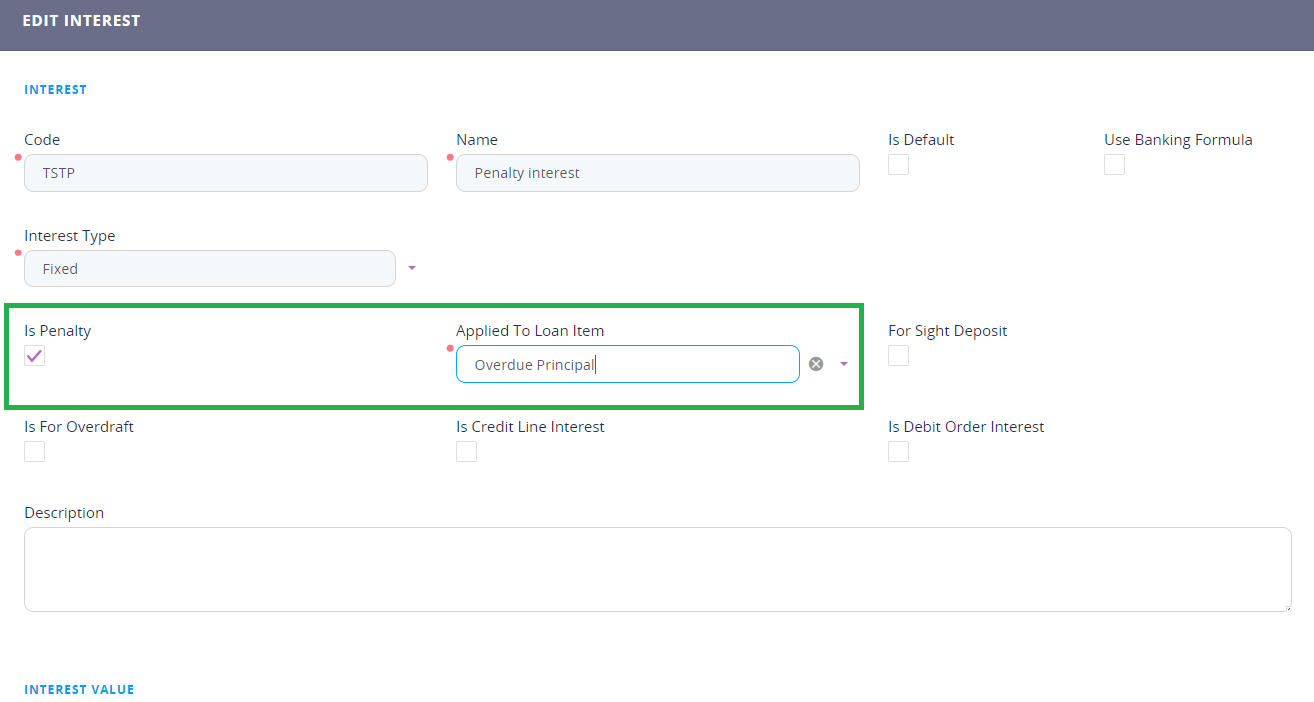Click the INTEREST section heading
The height and width of the screenshot is (702, 1314).
(56, 90)
